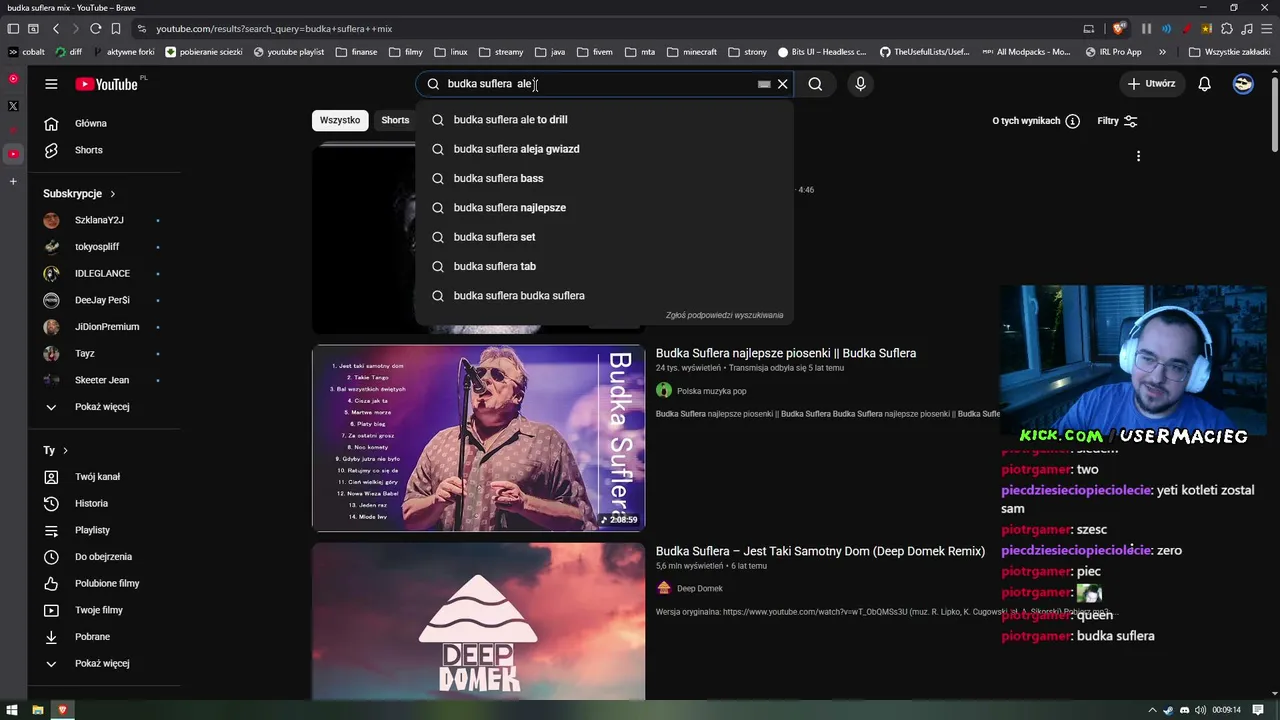Open the volume control in system tray

point(1200,710)
